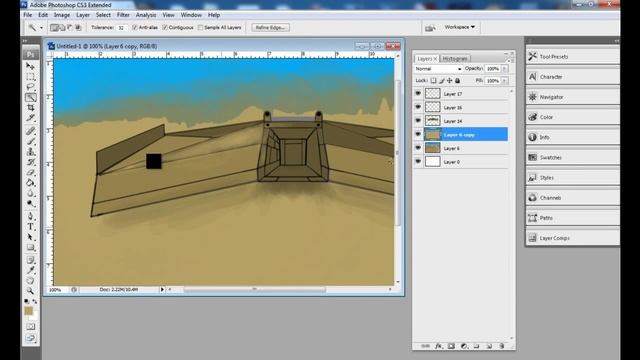The width and height of the screenshot is (640, 360).
Task: Hide Layer 17 with eye icon
Action: (418, 93)
